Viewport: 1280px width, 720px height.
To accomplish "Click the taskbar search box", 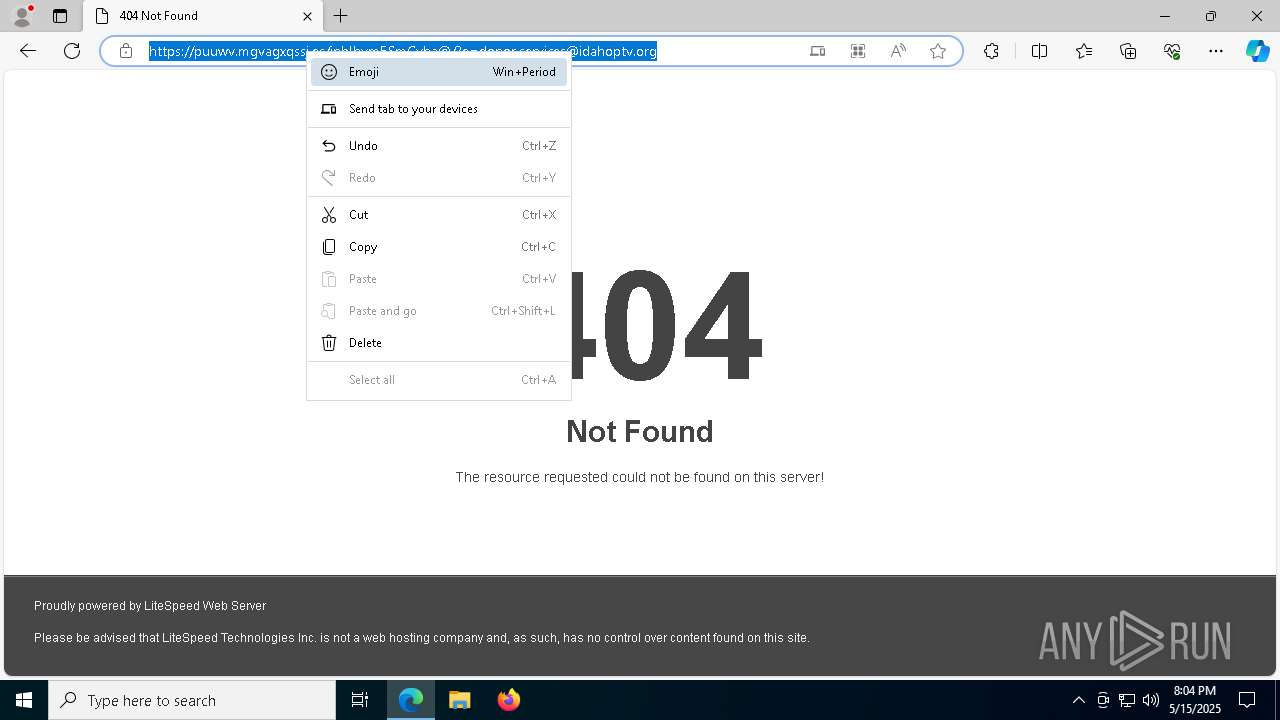I will coord(192,700).
